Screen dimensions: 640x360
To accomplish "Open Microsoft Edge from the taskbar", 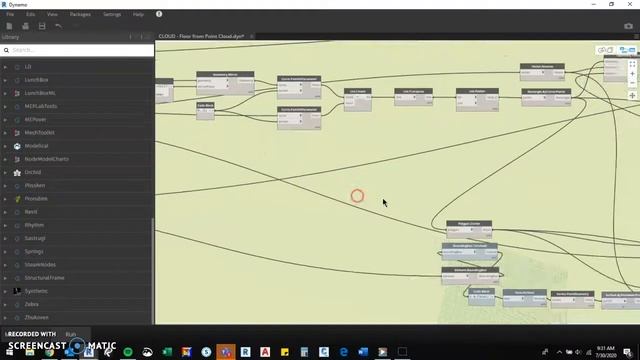I will click(344, 352).
